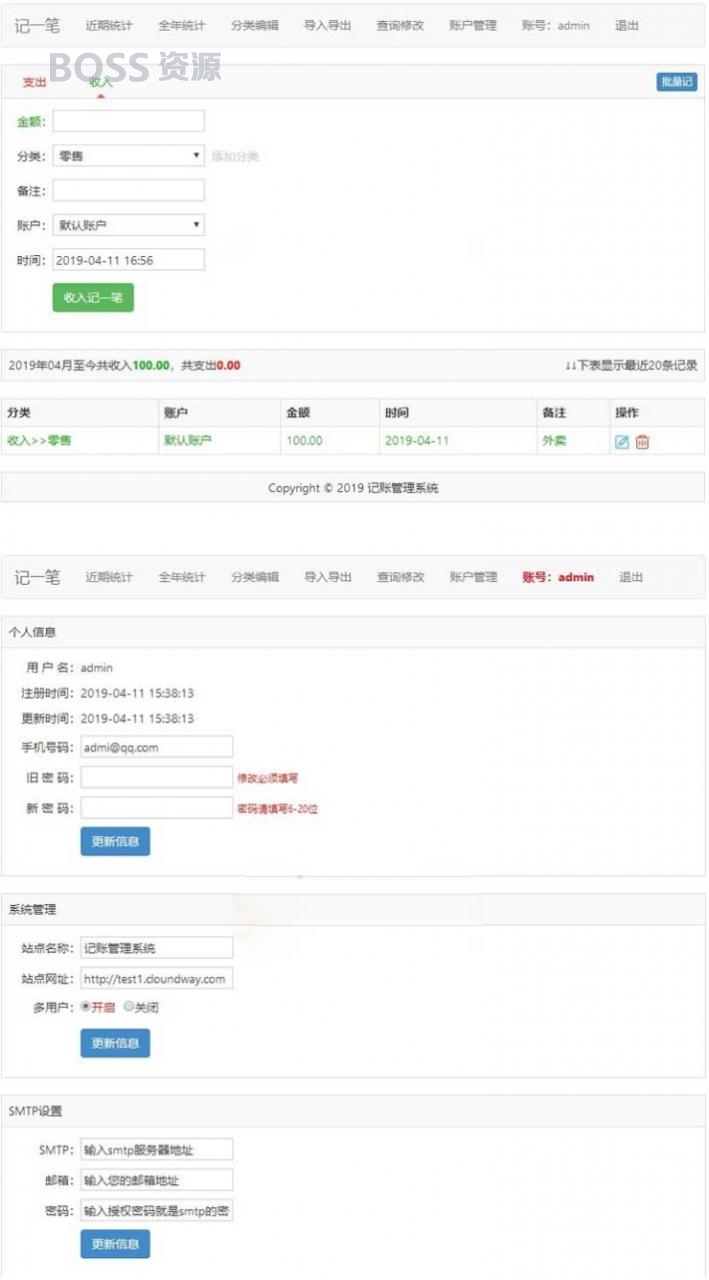Viewport: 709px width, 1280px height.
Task: Click 查询修改 in the settings page navbar
Action: click(x=400, y=577)
